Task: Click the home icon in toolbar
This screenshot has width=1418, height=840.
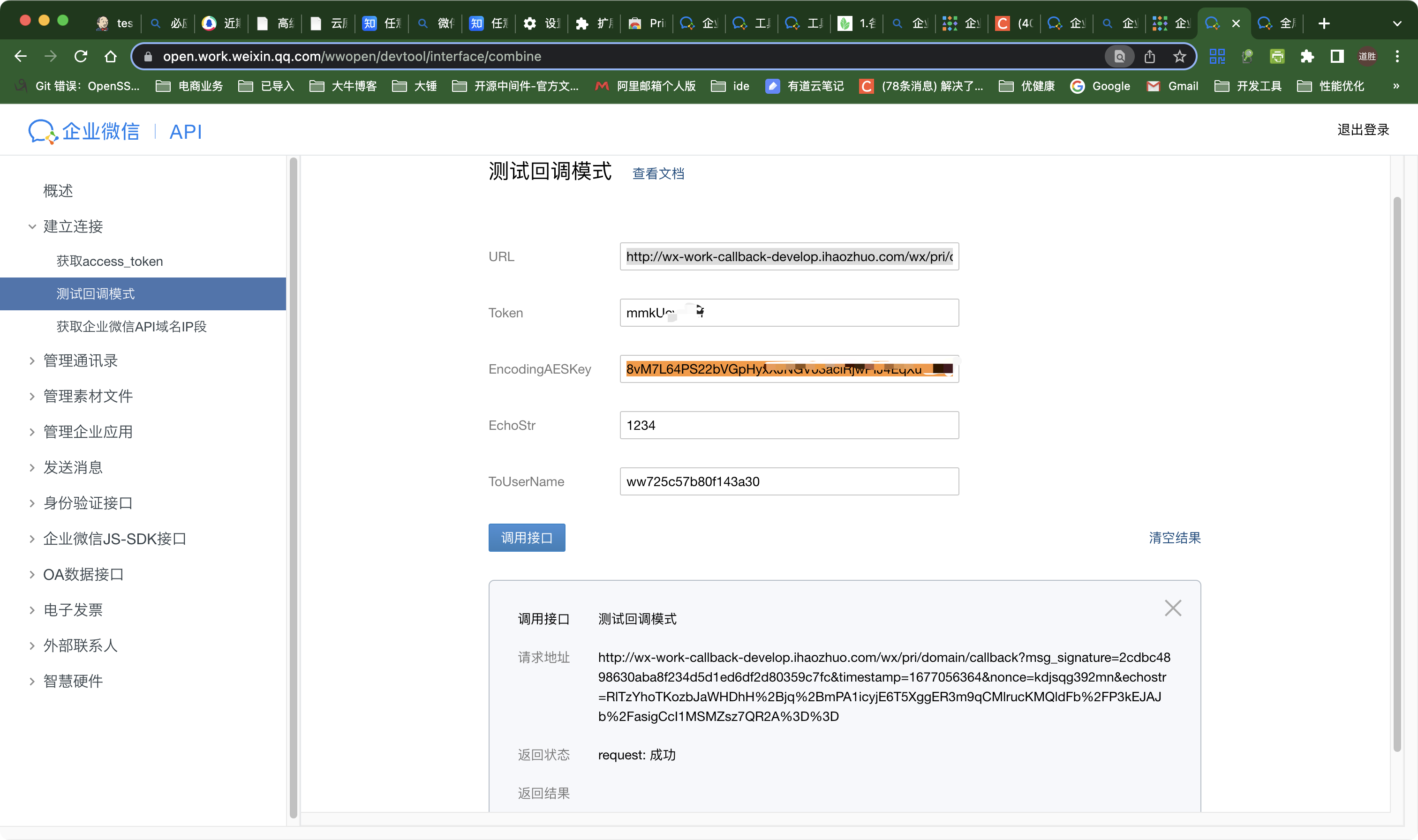Action: tap(111, 56)
